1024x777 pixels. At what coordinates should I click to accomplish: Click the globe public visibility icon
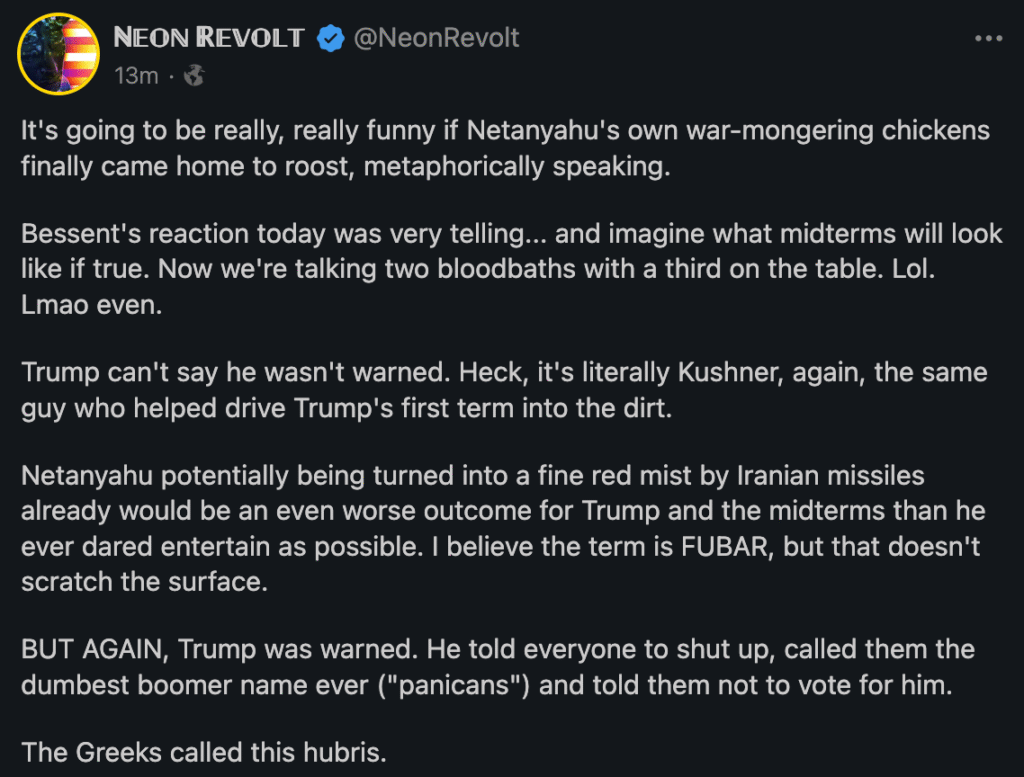coord(194,76)
